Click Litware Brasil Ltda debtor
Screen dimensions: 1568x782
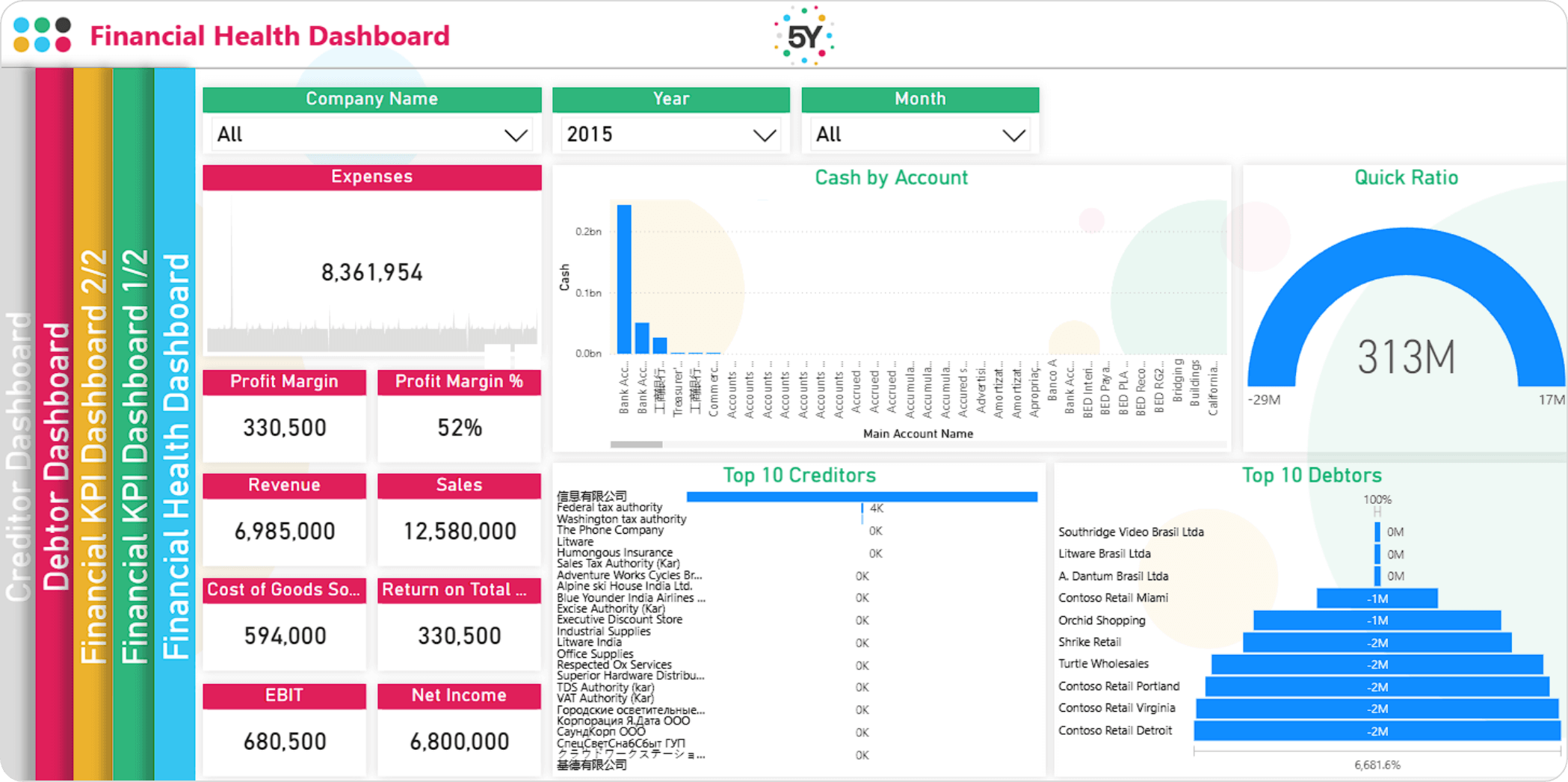coord(1104,554)
